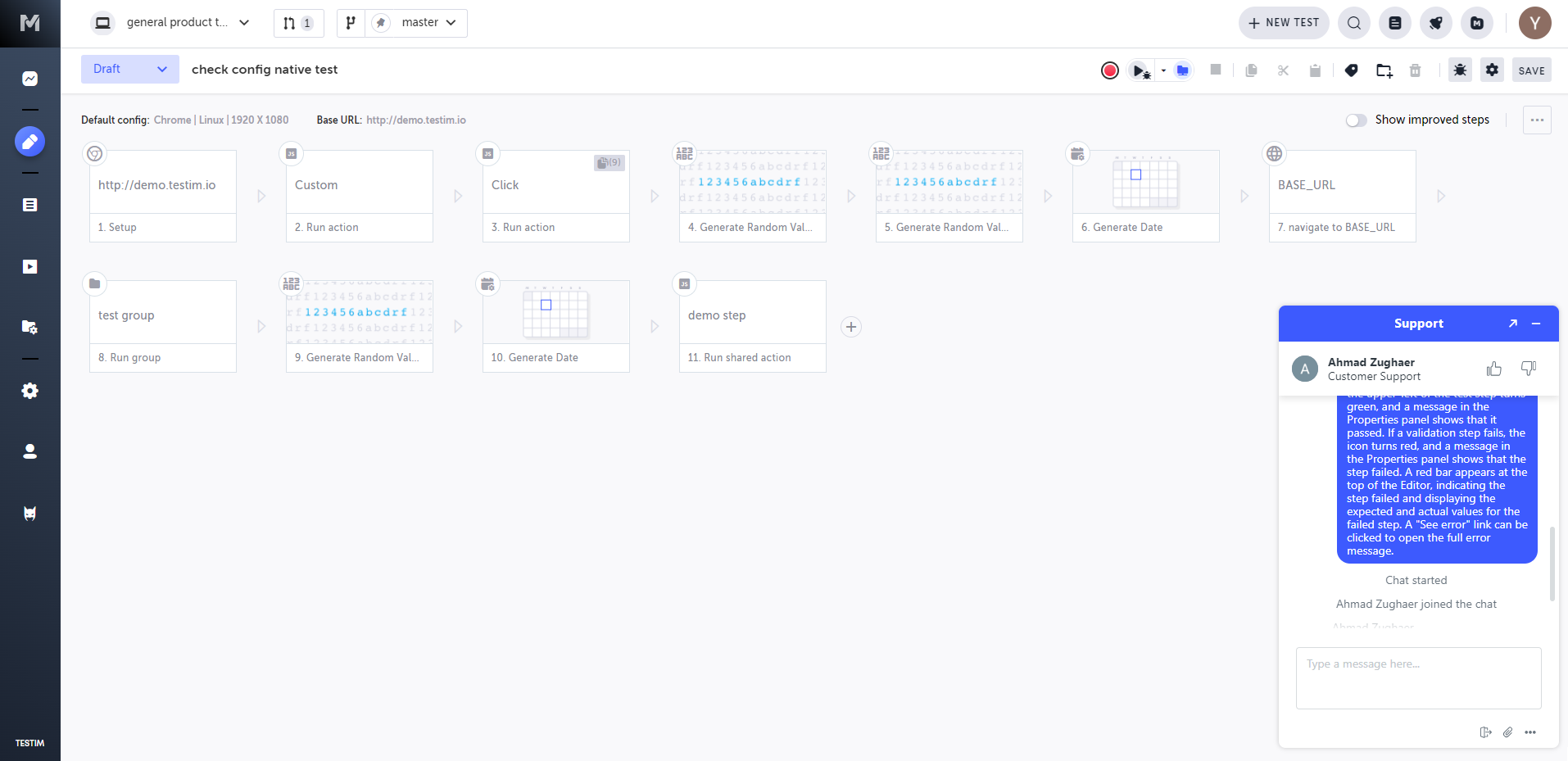Image resolution: width=1568 pixels, height=761 pixels.
Task: Open the user avatar Y menu
Action: tap(1535, 23)
